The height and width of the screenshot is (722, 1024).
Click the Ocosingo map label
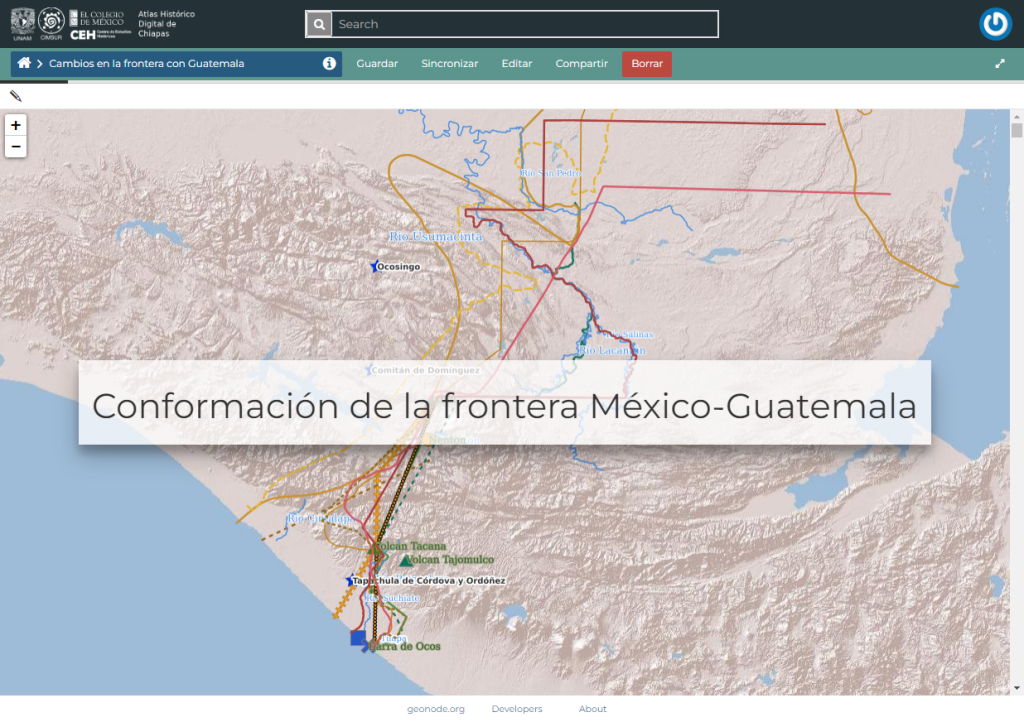[x=398, y=266]
